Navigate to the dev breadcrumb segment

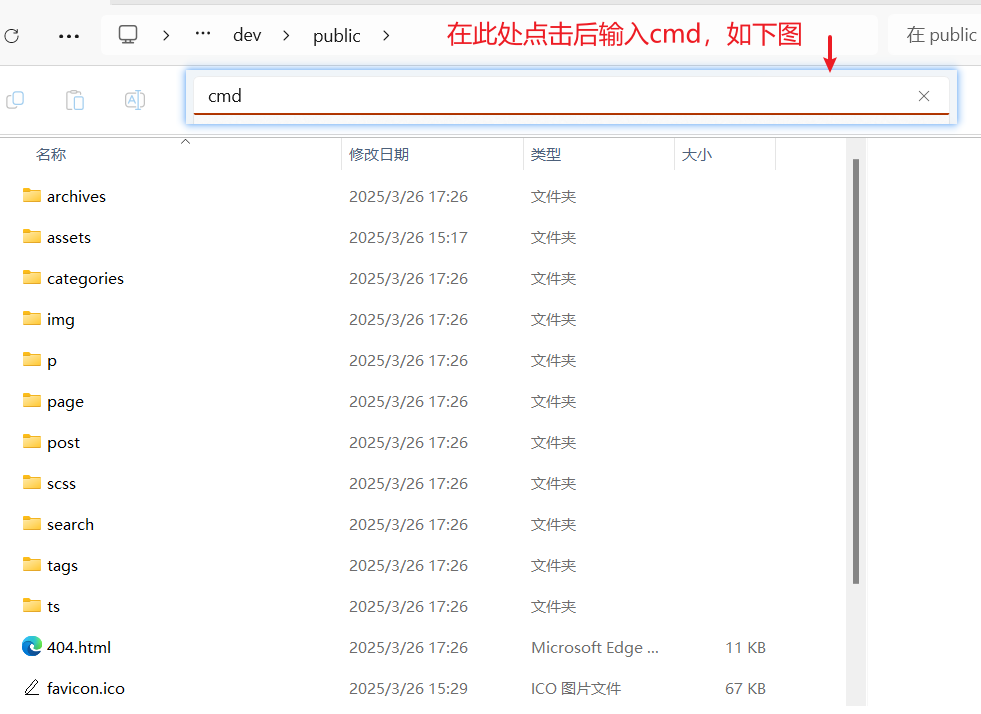(247, 35)
